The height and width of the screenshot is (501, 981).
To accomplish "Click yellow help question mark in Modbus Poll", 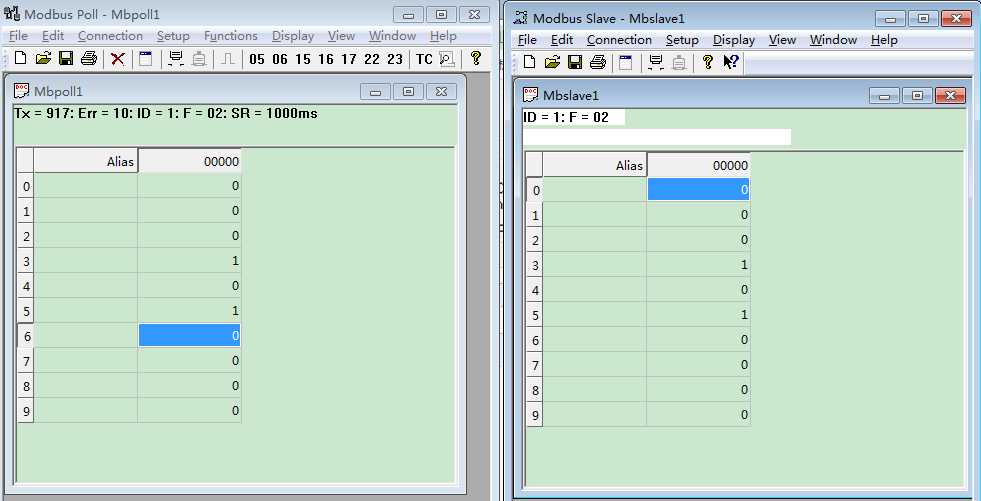I will [x=475, y=58].
